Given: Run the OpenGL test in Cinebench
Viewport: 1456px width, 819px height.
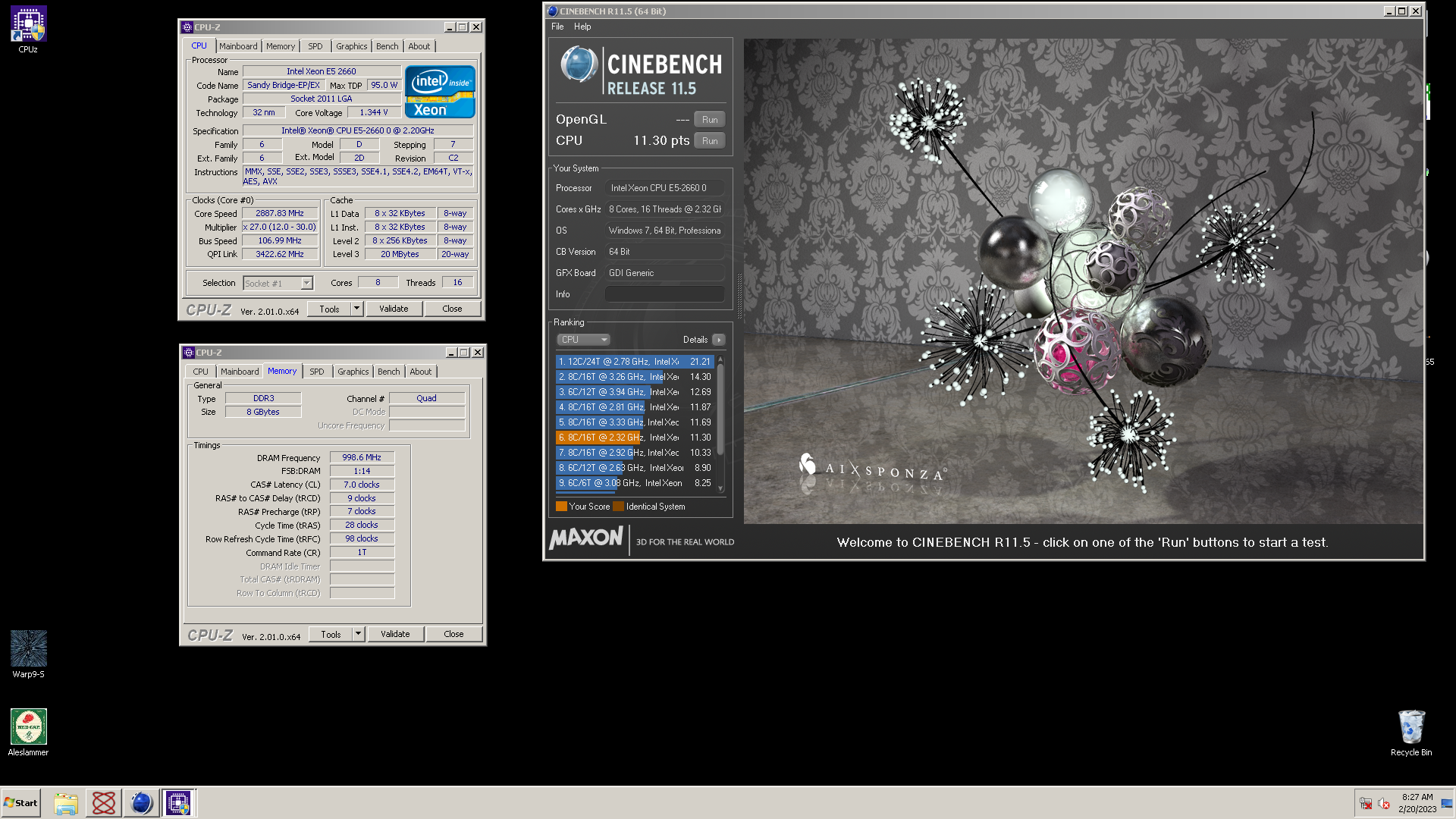Looking at the screenshot, I should point(710,120).
